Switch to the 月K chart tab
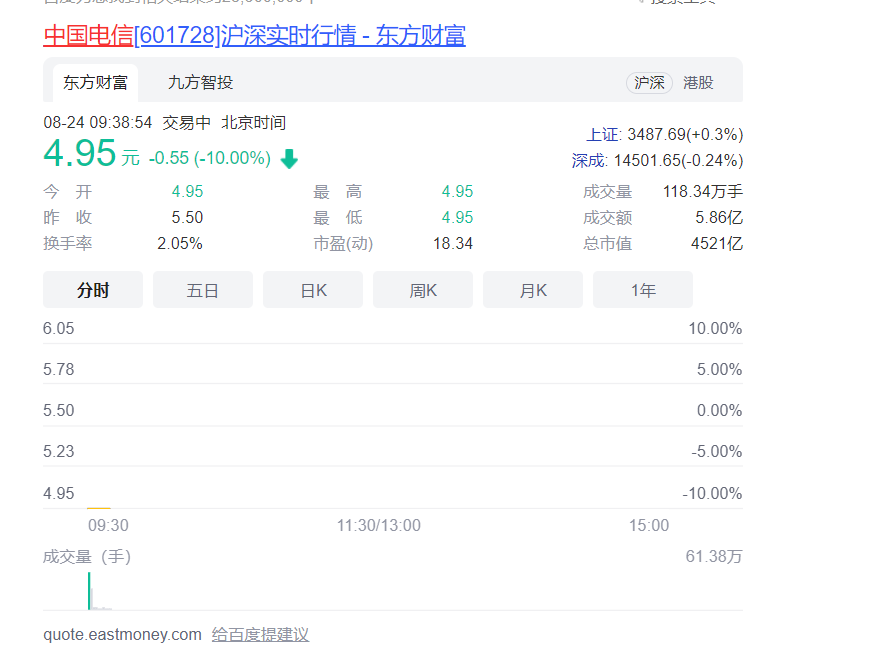Image resolution: width=891 pixels, height=649 pixels. [533, 290]
